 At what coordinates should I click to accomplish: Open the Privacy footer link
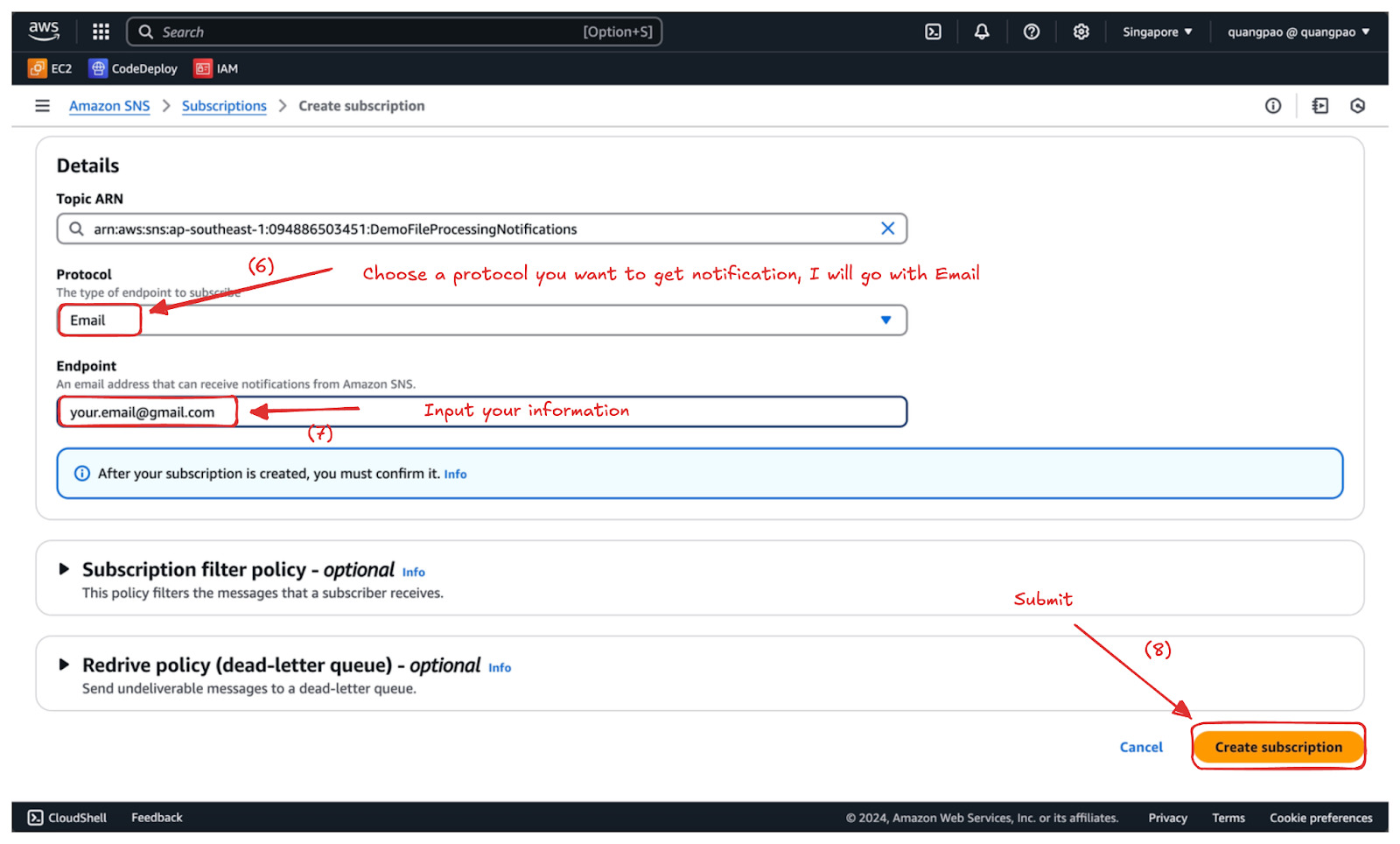click(1167, 818)
